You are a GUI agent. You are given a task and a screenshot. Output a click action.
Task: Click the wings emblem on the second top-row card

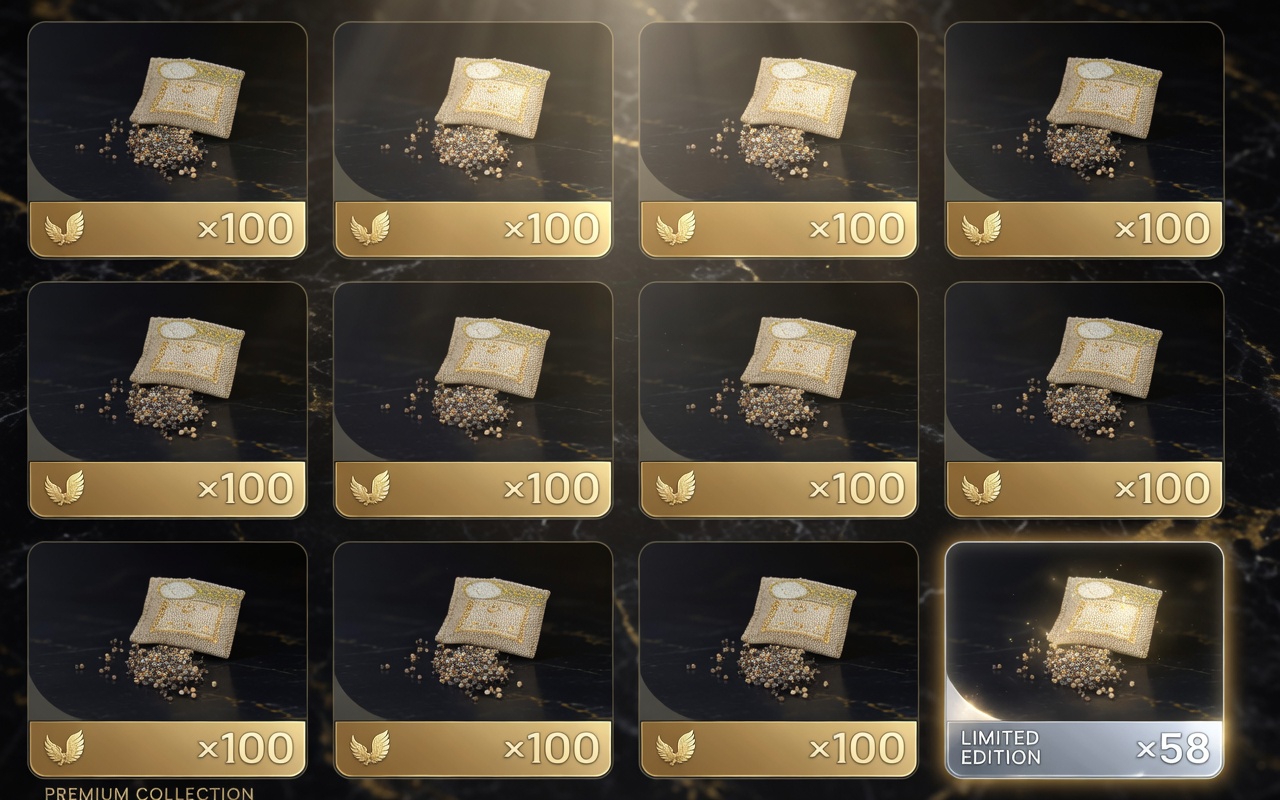click(x=370, y=229)
